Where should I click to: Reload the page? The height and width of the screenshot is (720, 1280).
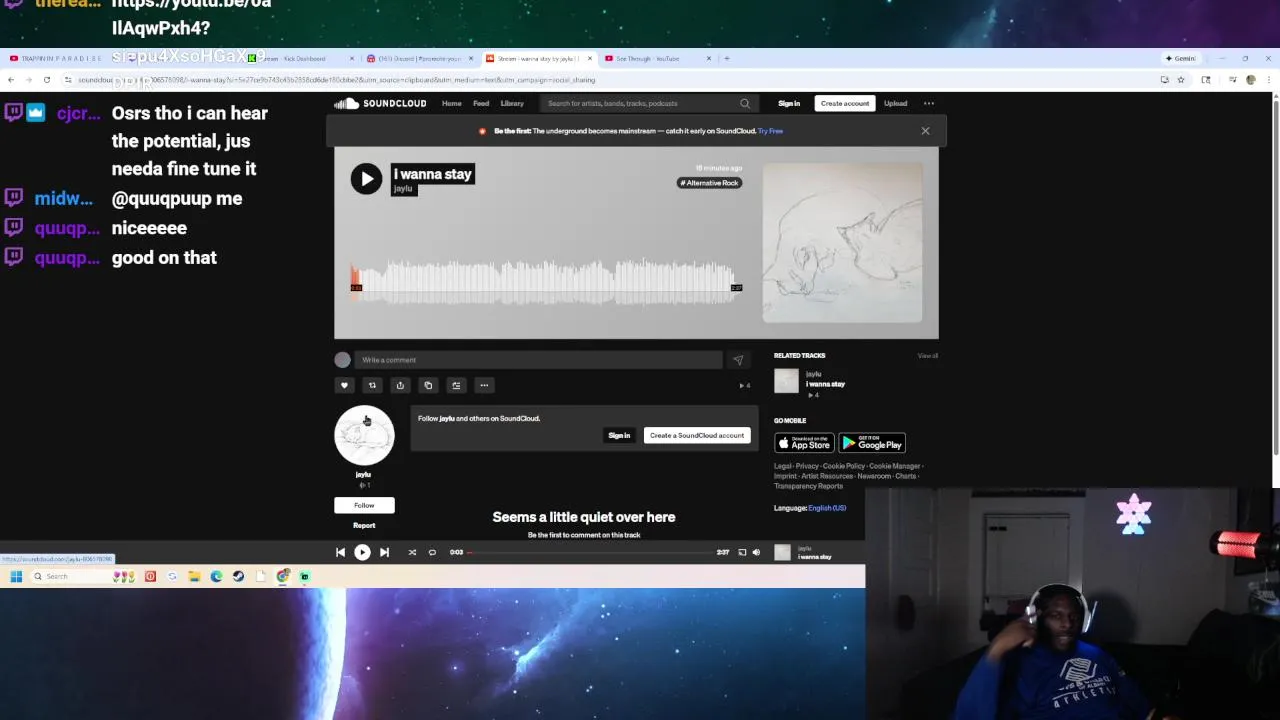point(46,80)
